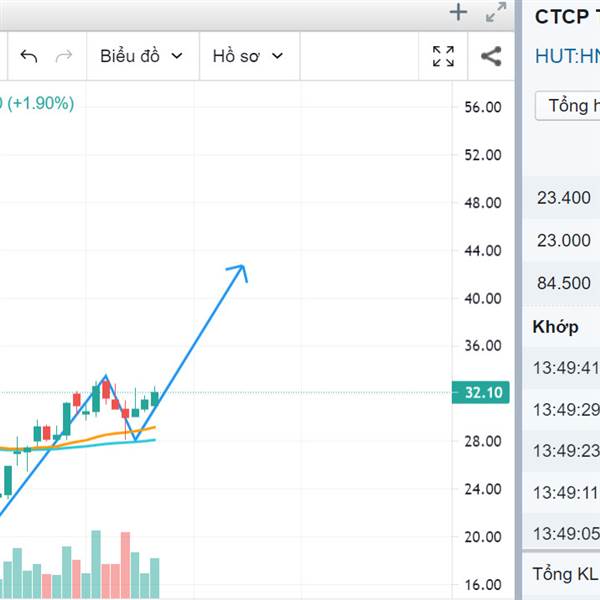Screen dimensions: 600x600
Task: Select the 13:49:41 matched trade row
Action: (562, 368)
